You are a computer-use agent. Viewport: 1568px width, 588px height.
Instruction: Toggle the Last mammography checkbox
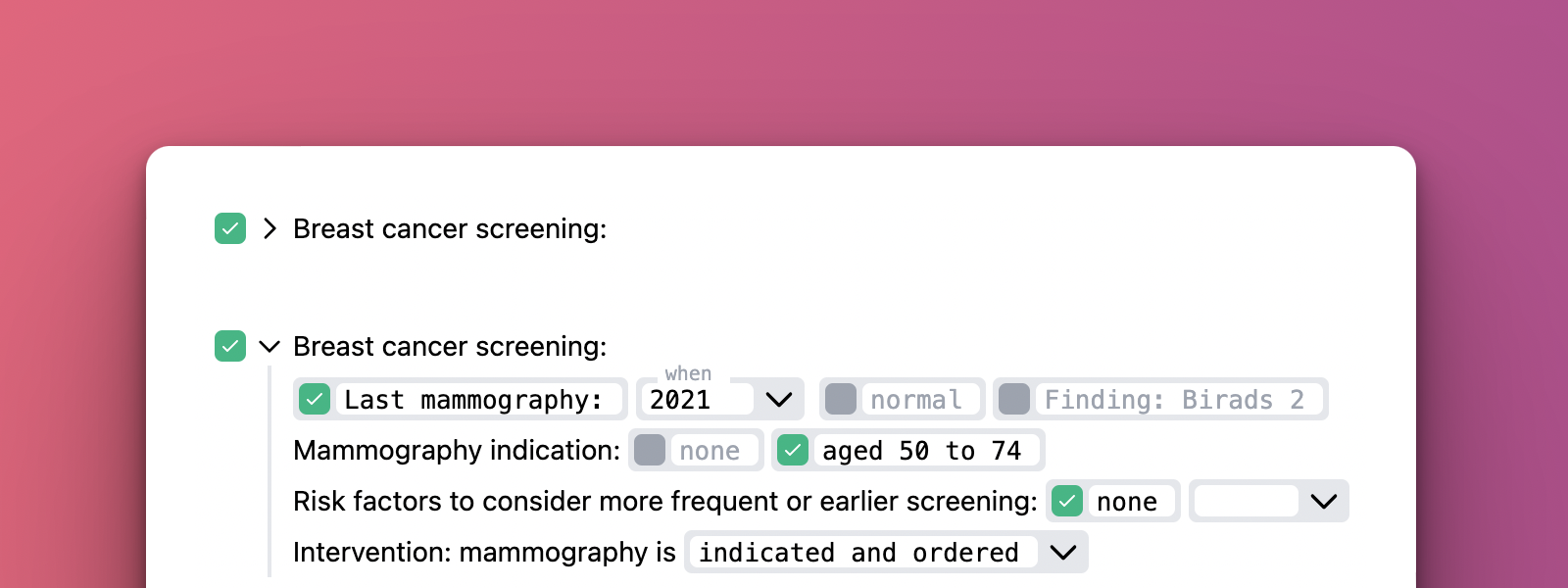(315, 400)
